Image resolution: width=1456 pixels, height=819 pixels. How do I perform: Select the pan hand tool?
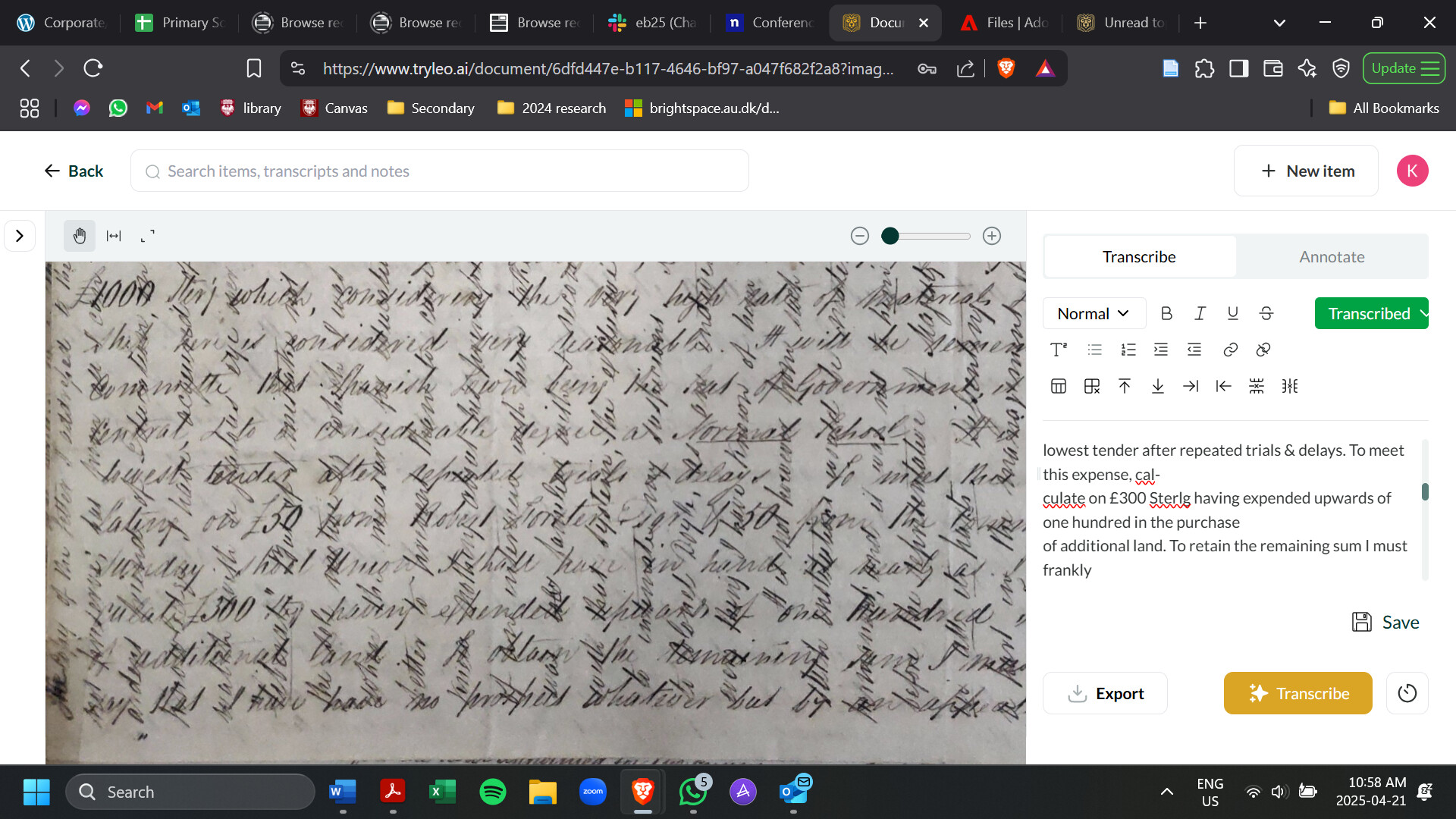click(80, 236)
